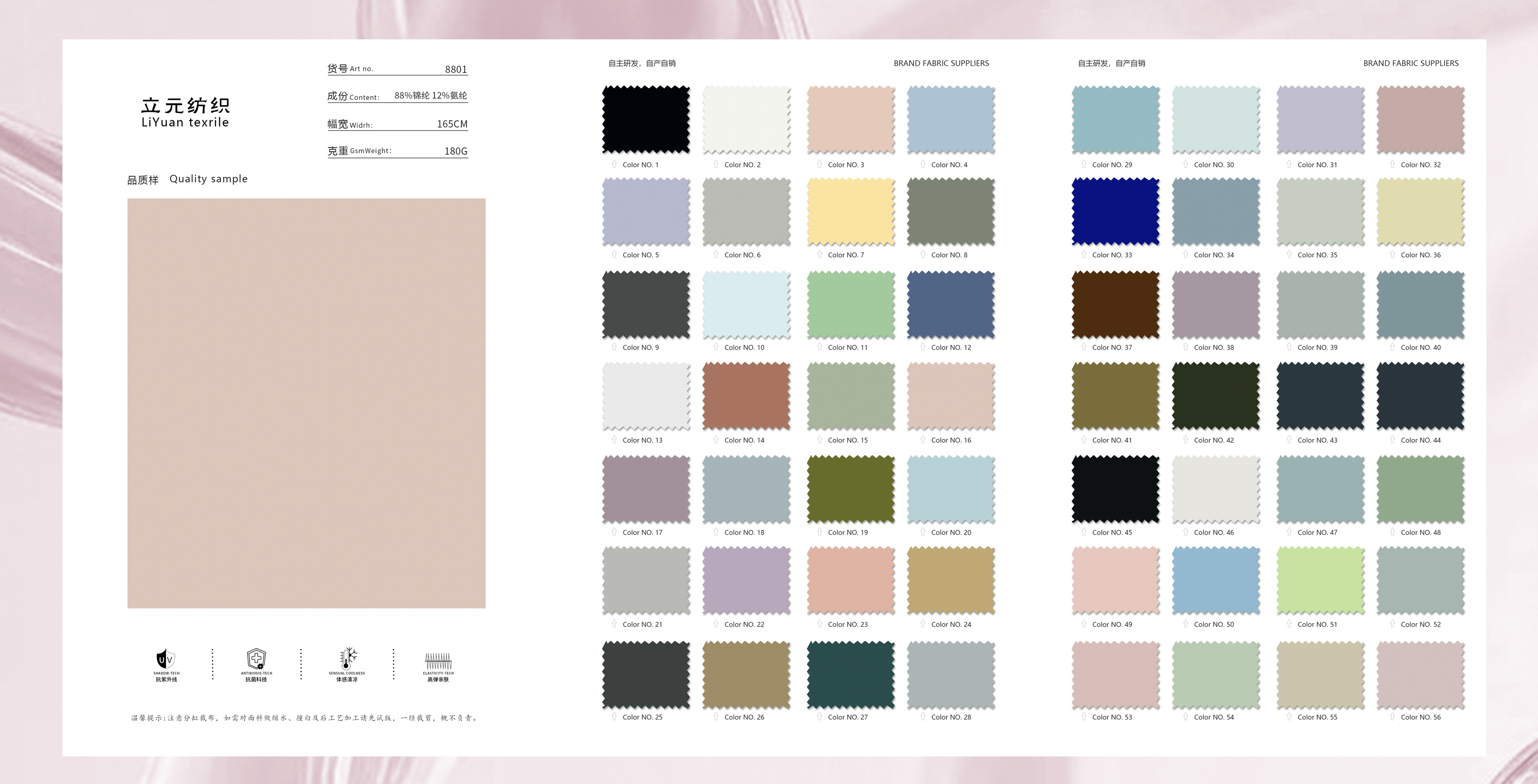The width and height of the screenshot is (1538, 784).
Task: Click the "货号 Art no." field label
Action: click(x=350, y=69)
